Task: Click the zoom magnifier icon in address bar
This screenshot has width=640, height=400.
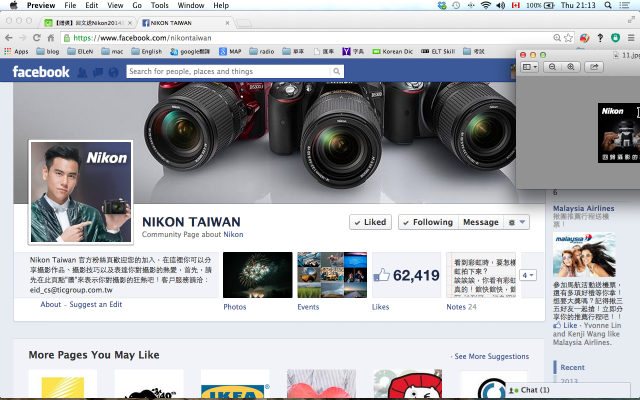Action: (x=557, y=38)
